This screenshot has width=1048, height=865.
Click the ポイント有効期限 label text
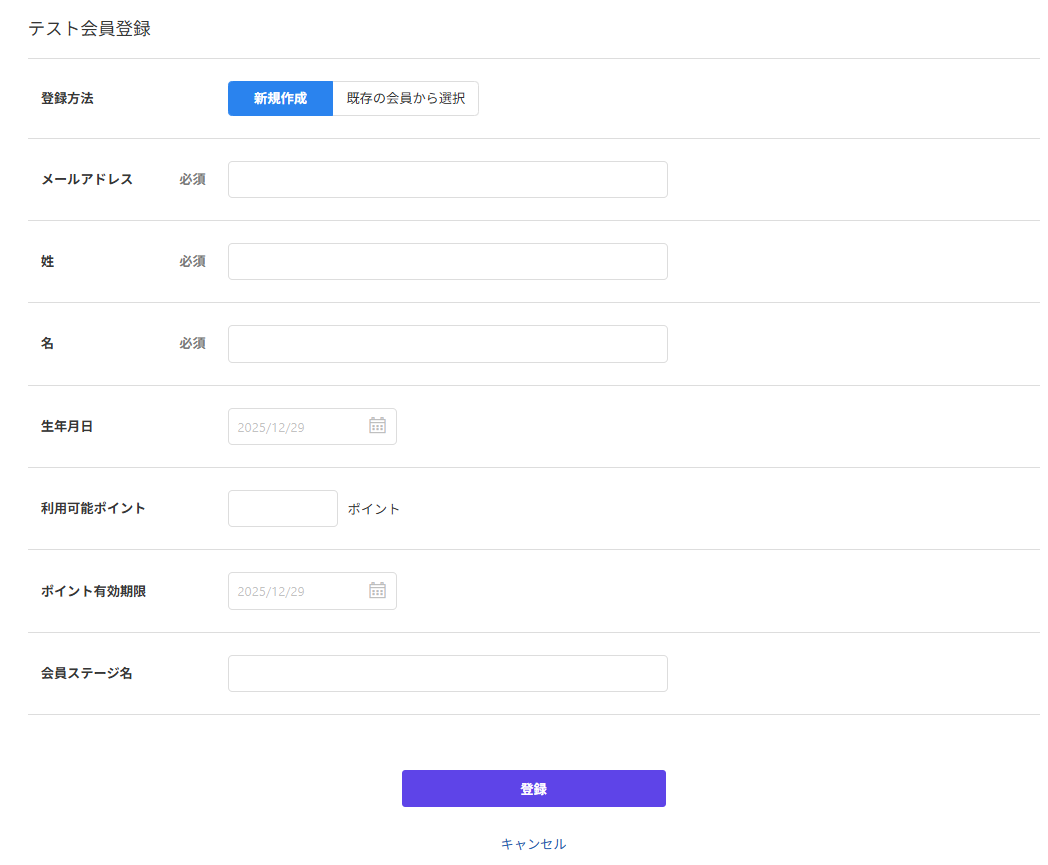tap(93, 591)
